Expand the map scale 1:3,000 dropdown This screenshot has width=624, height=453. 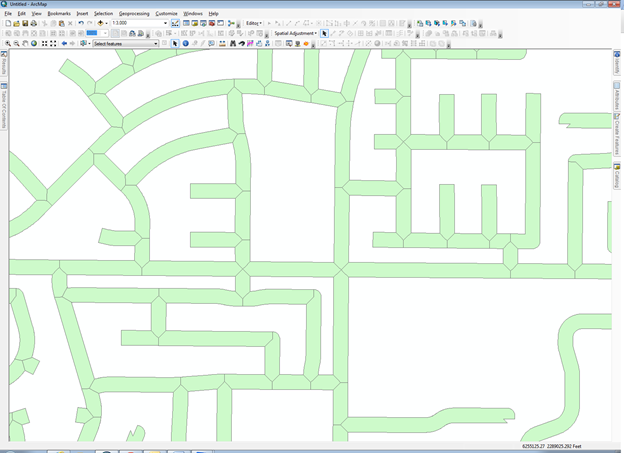coord(165,23)
